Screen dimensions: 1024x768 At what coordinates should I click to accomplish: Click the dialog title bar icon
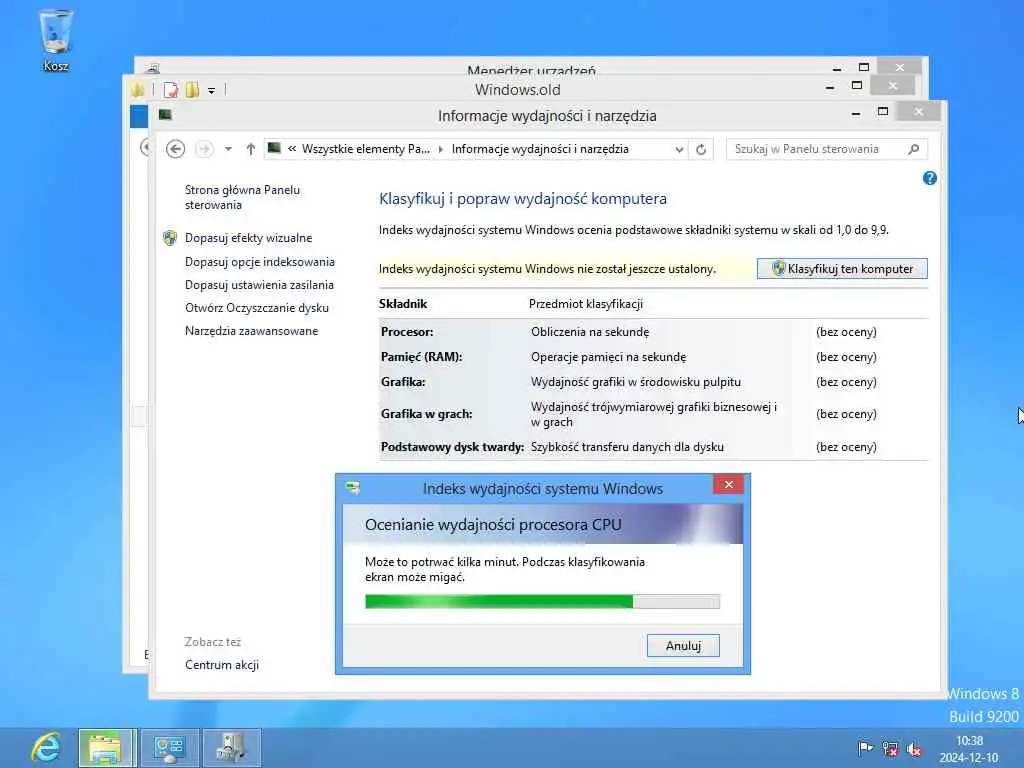coord(353,488)
